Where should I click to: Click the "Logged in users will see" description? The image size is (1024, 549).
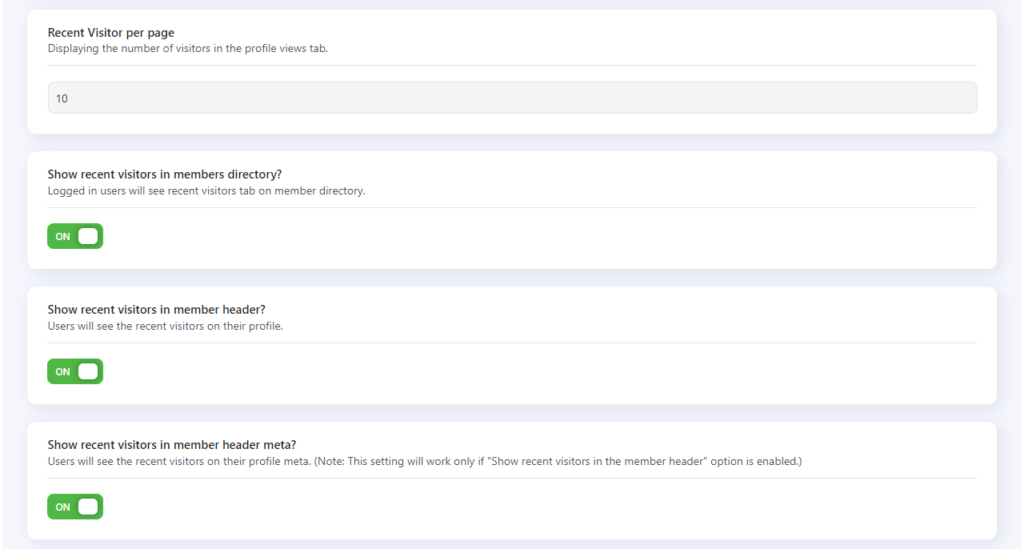click(206, 191)
